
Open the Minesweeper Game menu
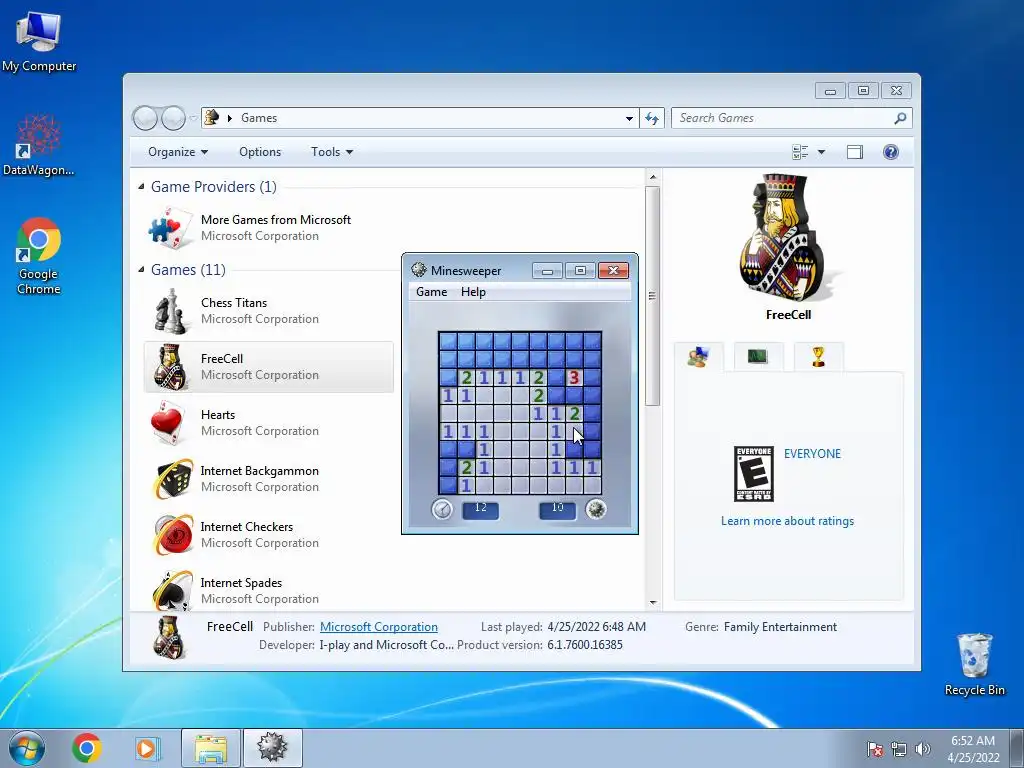432,292
